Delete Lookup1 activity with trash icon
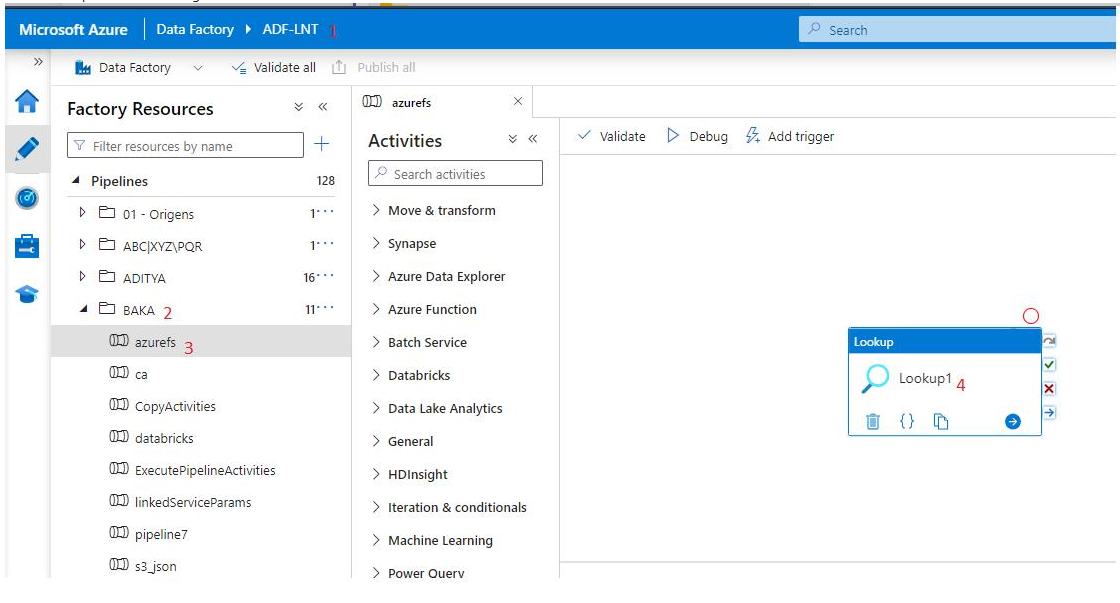Image resolution: width=1120 pixels, height=603 pixels. pos(873,422)
